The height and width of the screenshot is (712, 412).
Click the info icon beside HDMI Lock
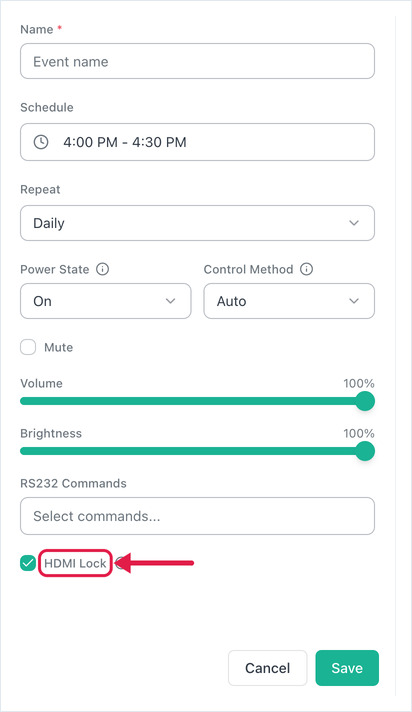pos(119,563)
